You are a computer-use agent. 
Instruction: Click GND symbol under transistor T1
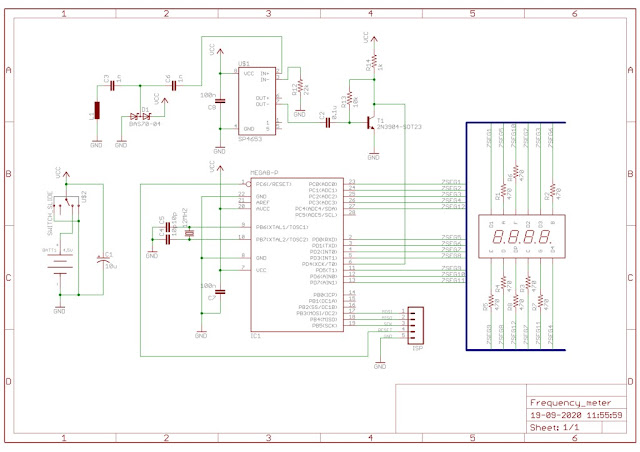pos(374,156)
